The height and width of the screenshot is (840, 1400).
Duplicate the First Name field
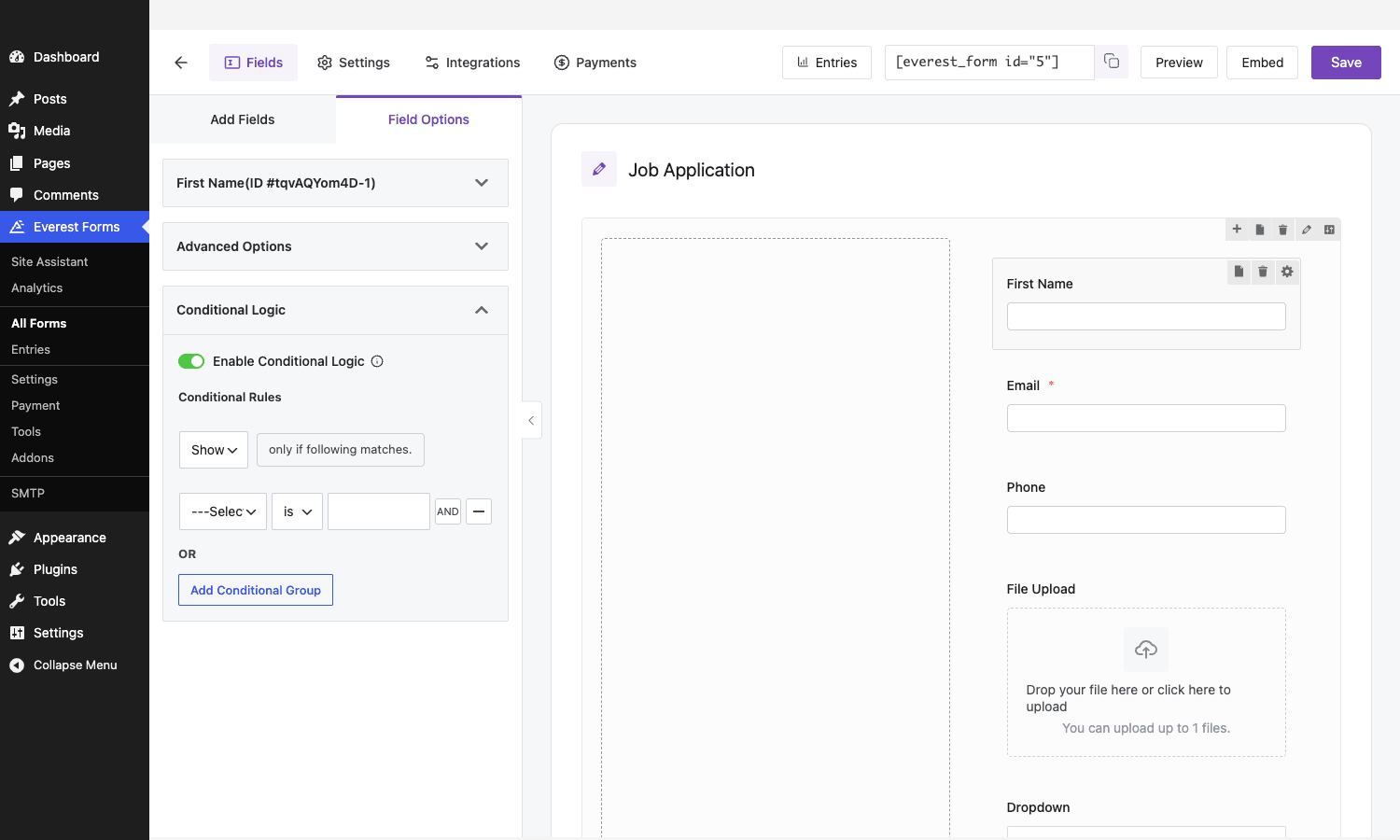tap(1239, 272)
